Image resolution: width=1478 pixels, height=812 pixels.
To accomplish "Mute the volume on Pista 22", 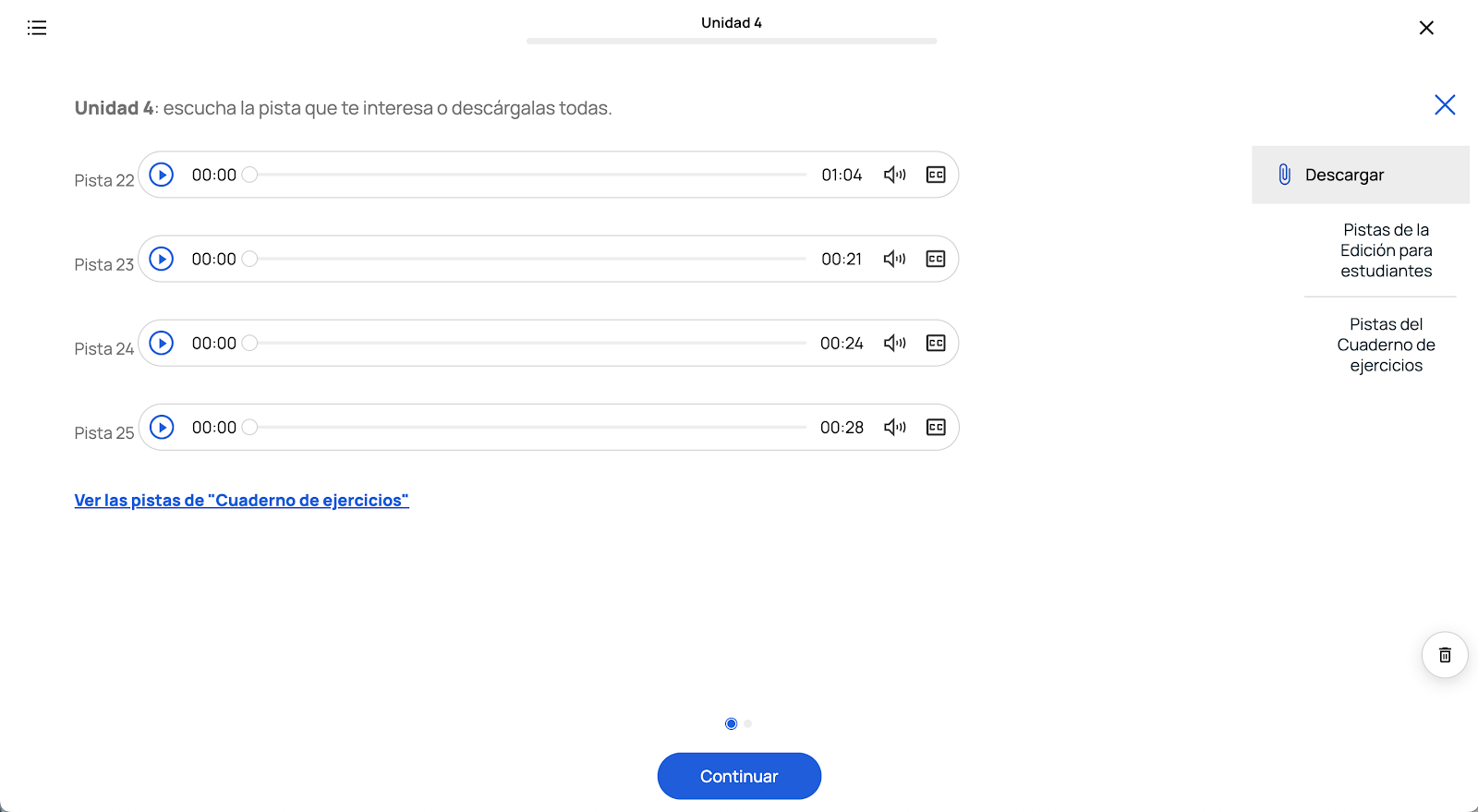I will [894, 175].
